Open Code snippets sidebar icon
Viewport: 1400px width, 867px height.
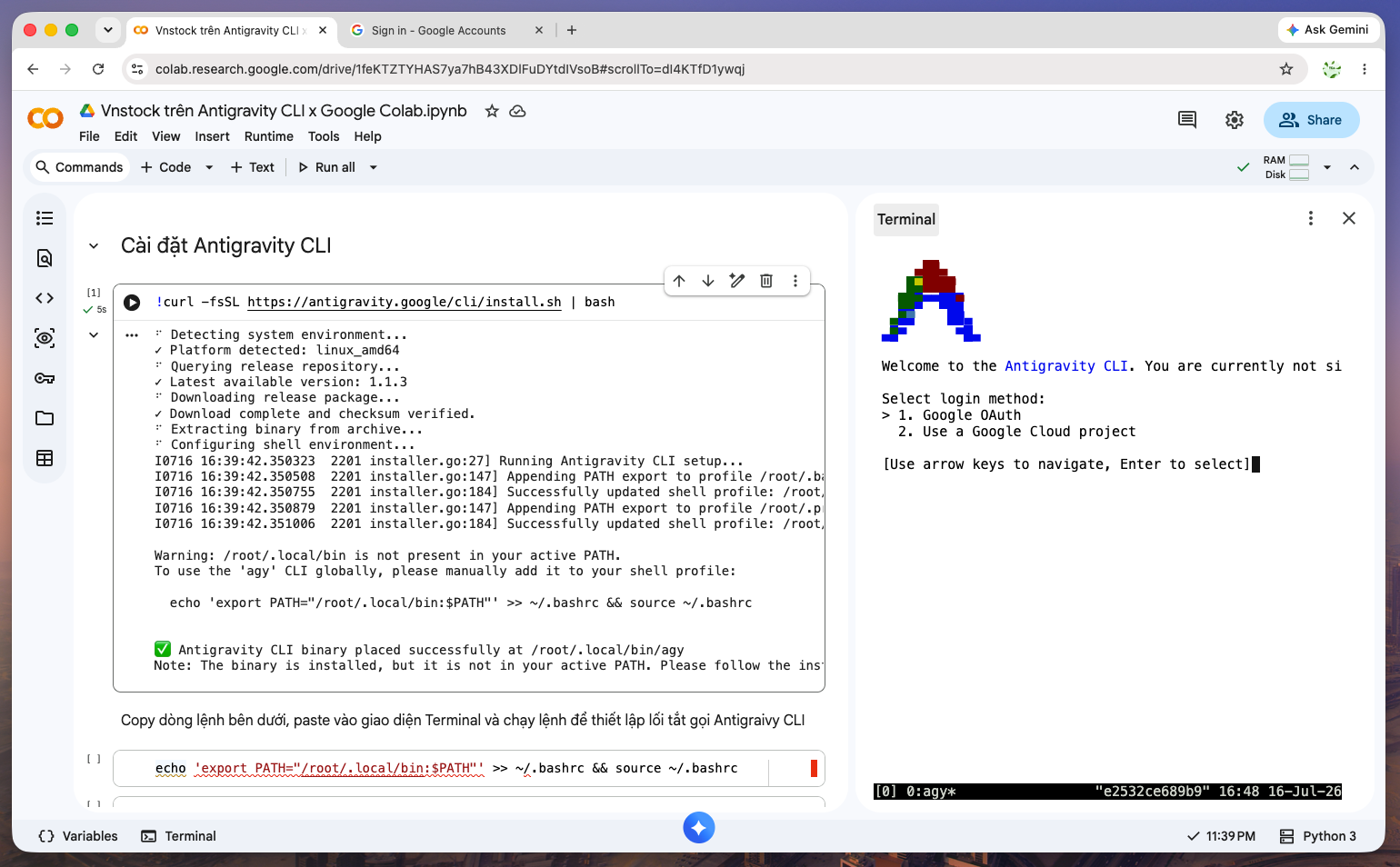coord(45,298)
